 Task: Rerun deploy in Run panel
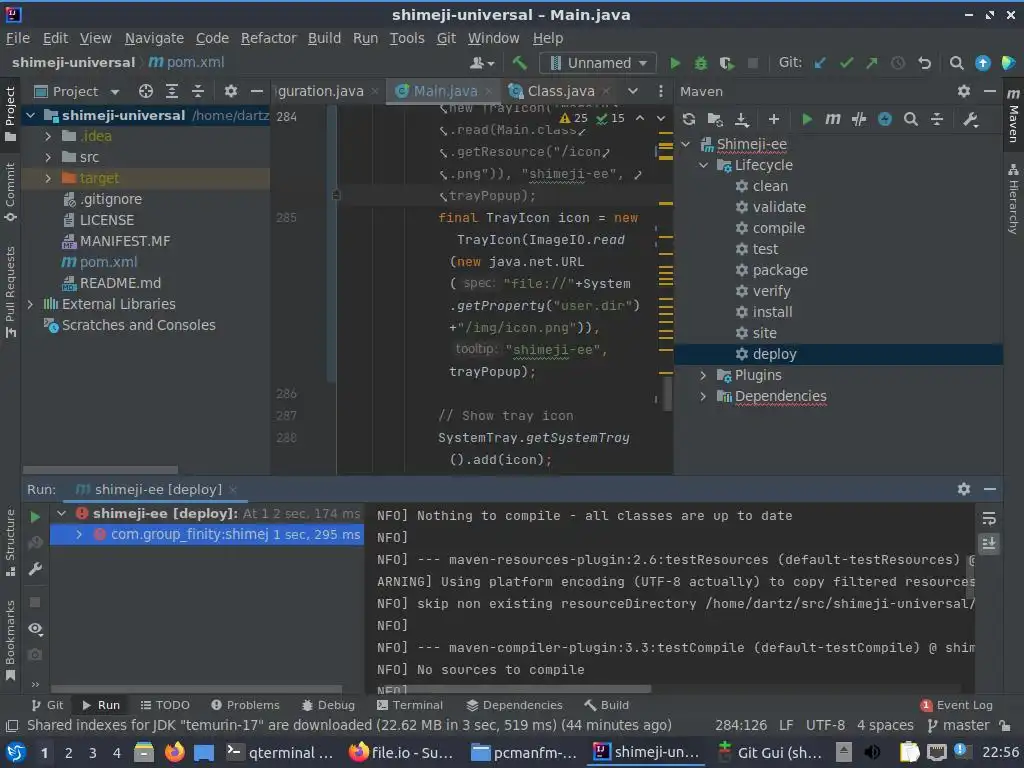[35, 517]
